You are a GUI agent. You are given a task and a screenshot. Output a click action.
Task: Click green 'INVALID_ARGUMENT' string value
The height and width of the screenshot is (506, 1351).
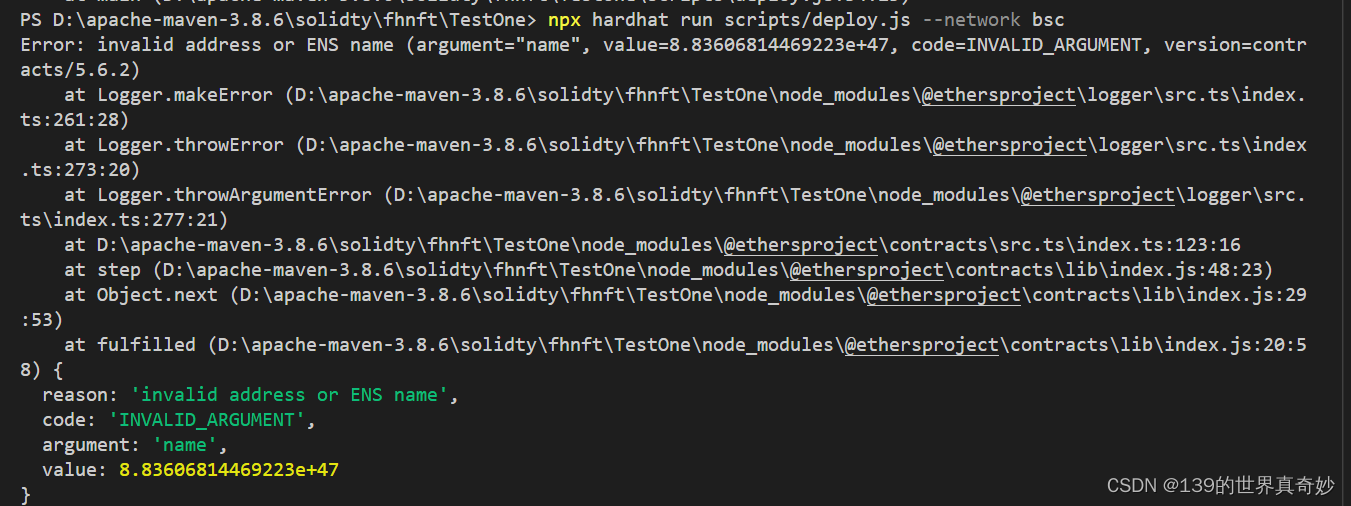click(207, 420)
